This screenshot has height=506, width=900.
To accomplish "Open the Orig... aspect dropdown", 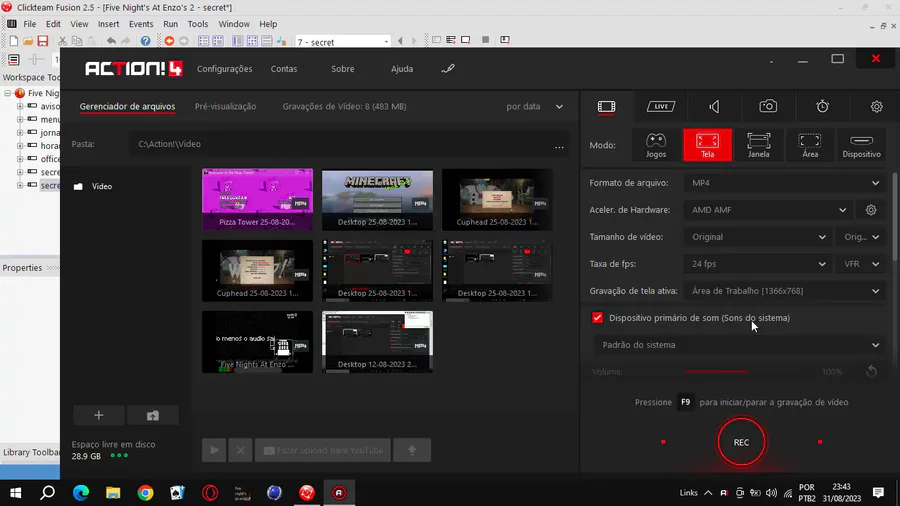I will pos(861,237).
